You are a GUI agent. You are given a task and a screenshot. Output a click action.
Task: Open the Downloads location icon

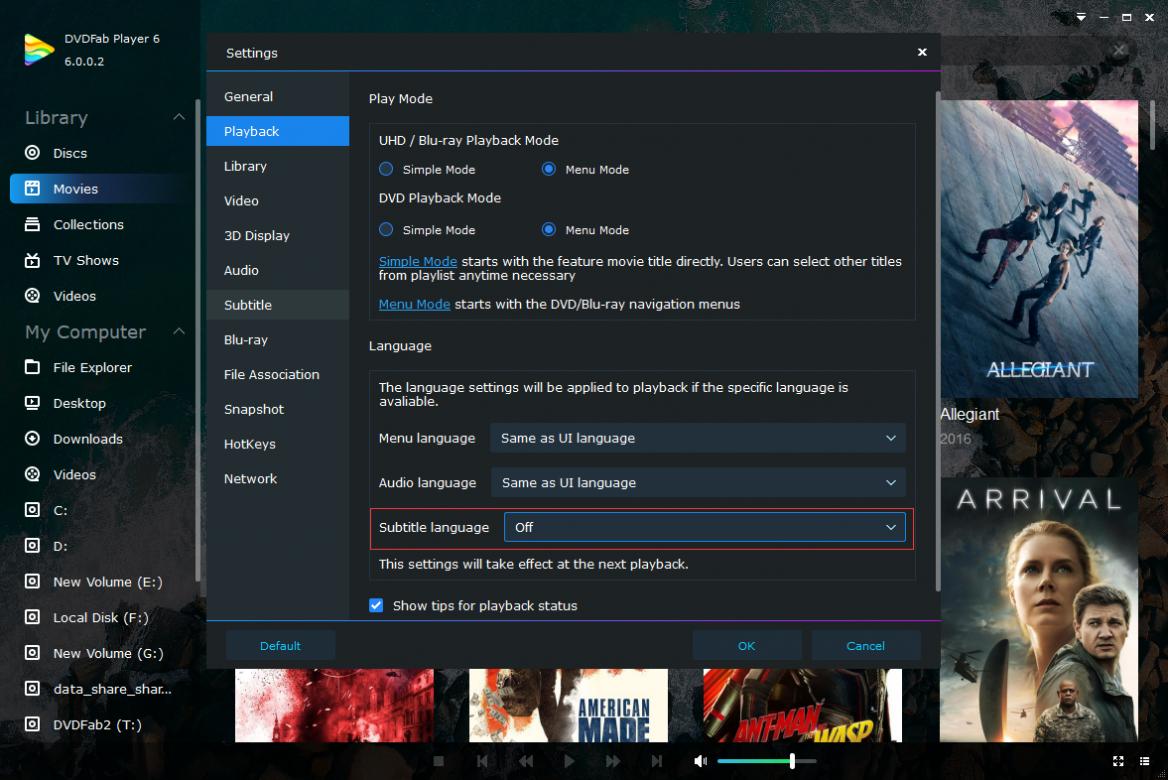pos(32,438)
